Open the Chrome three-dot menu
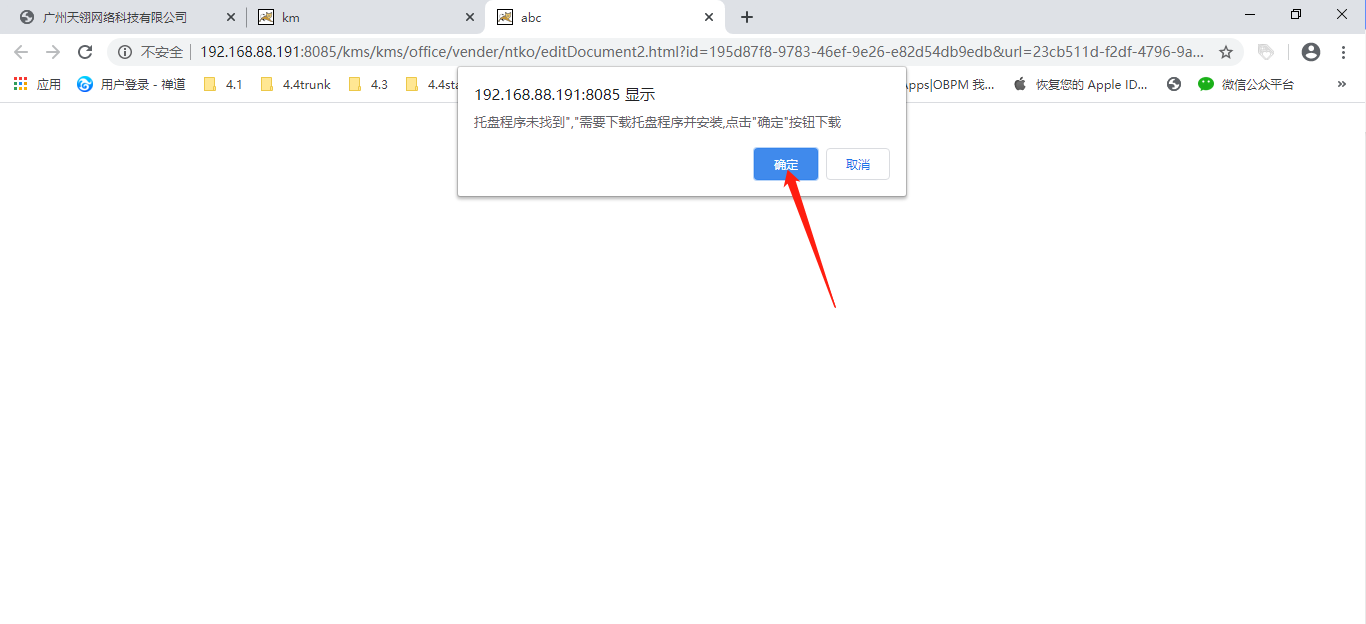 click(1343, 52)
